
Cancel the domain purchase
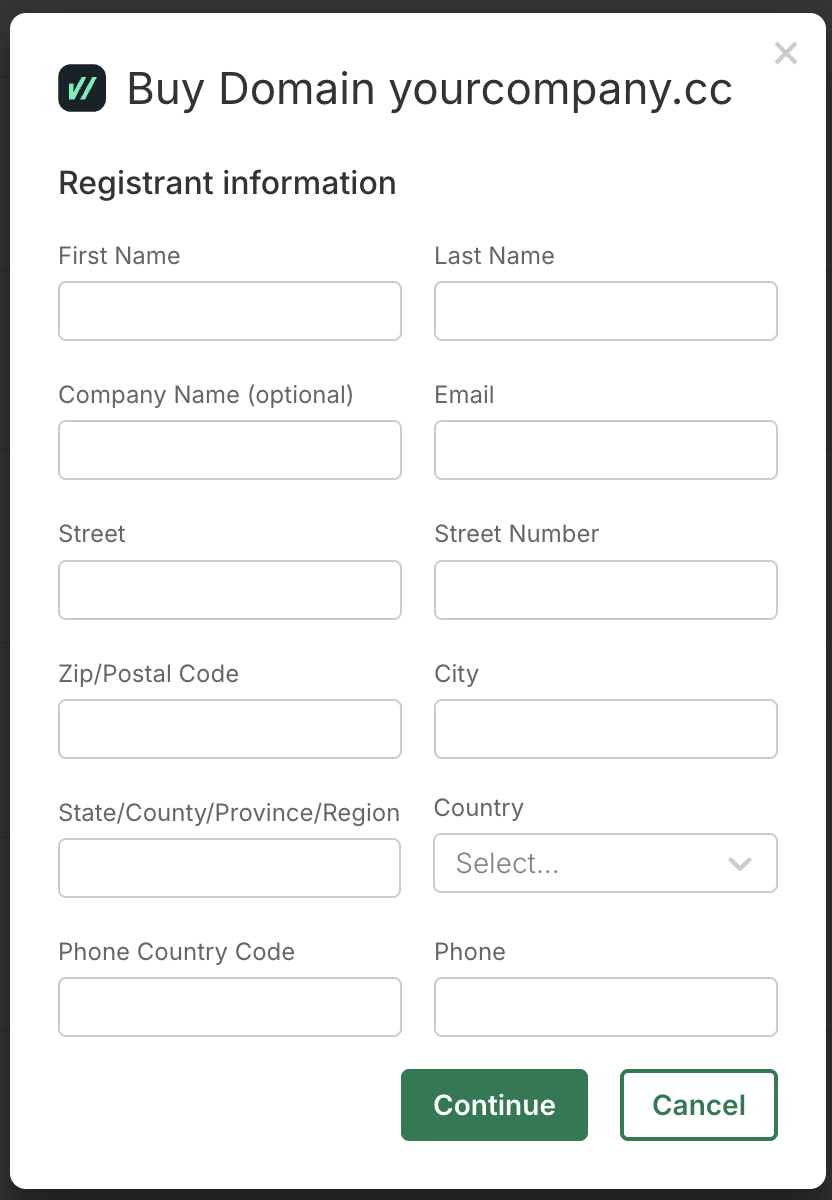(698, 1105)
